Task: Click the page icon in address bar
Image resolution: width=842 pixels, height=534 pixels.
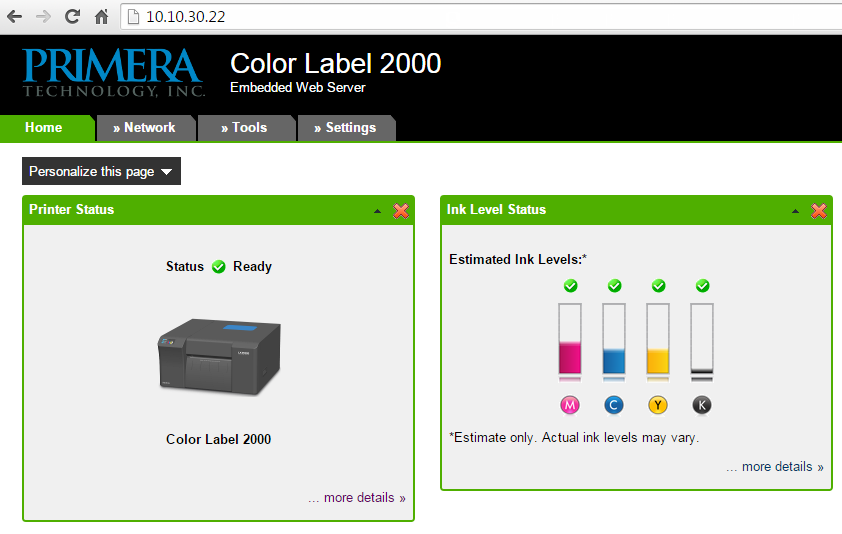Action: 133,17
